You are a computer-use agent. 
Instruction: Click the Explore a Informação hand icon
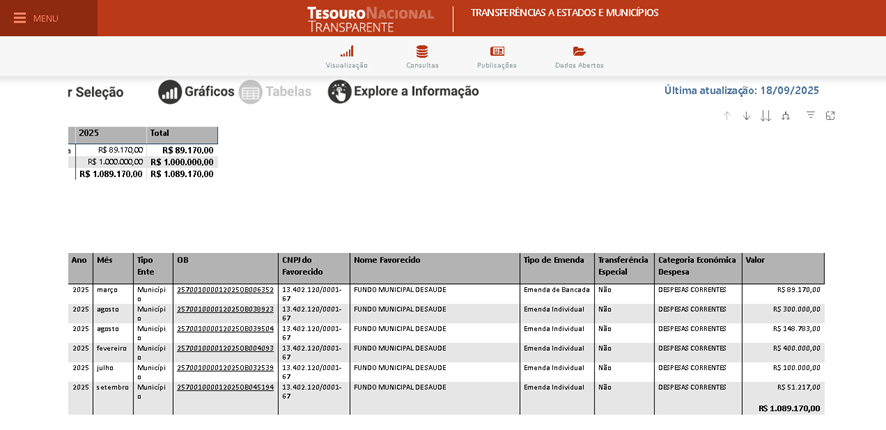coord(340,92)
